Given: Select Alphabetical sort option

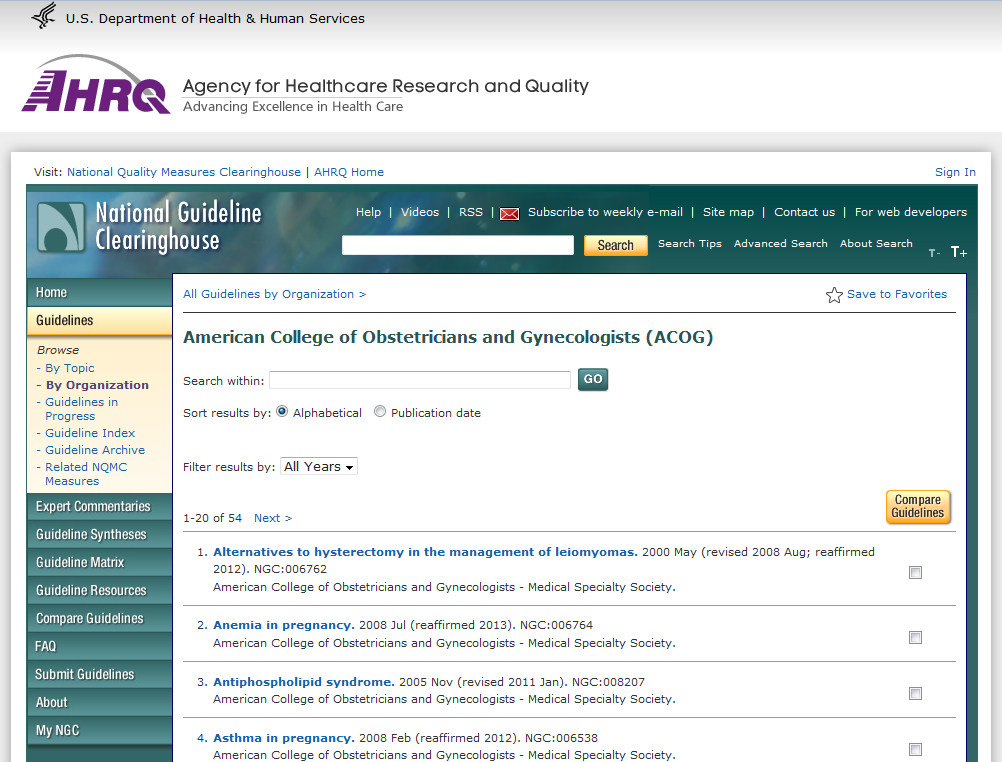Looking at the screenshot, I should (x=282, y=412).
